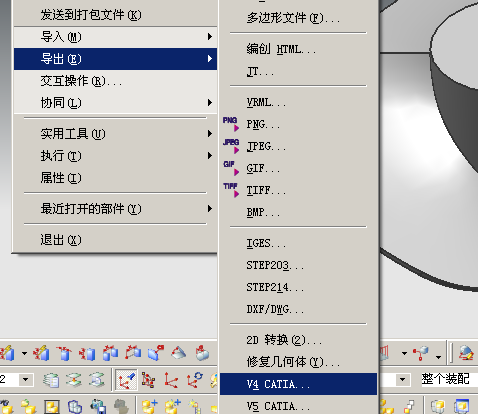Open dropdown arrow beside lightning block icon
Screen dimensions: 478x414
(24, 353)
